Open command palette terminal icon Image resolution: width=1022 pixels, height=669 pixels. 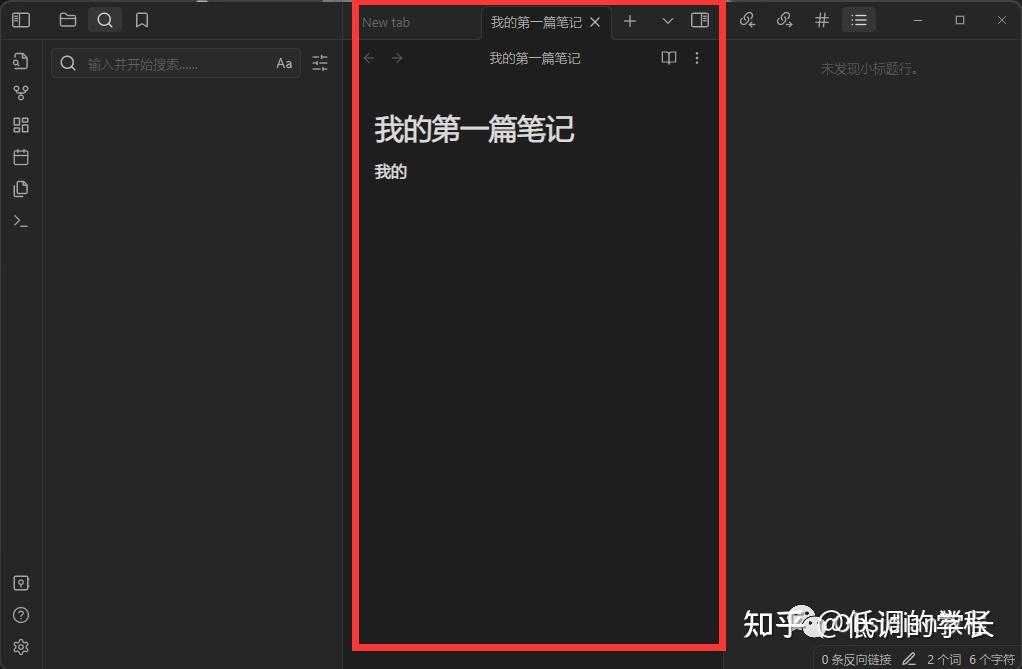point(21,221)
